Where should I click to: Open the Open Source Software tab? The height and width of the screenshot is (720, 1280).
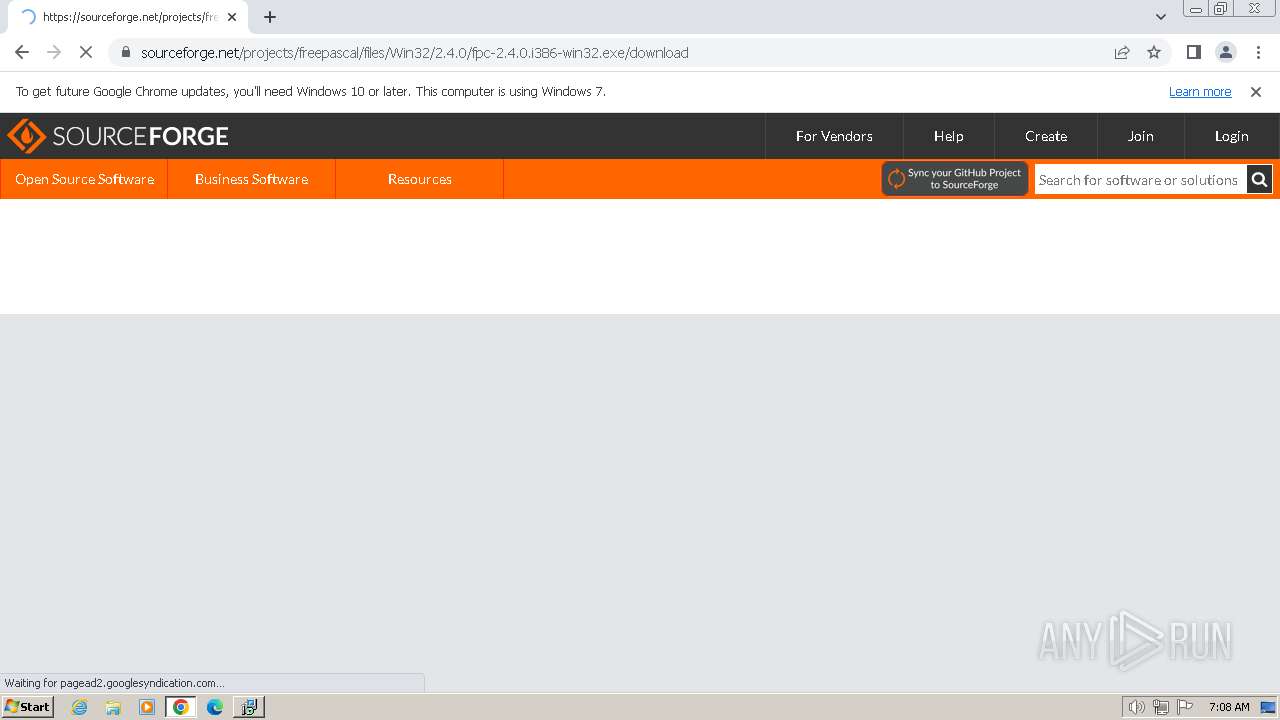coord(84,179)
